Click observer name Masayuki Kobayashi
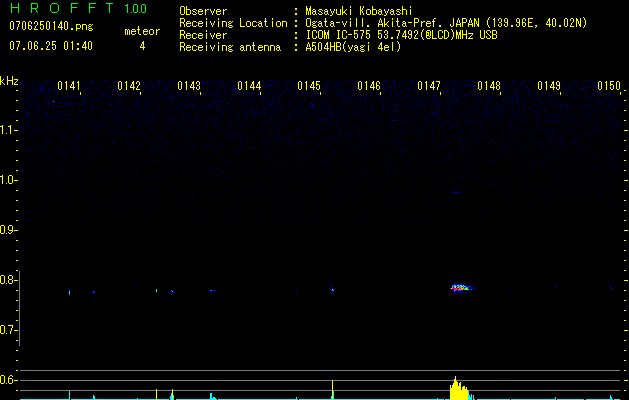The width and height of the screenshot is (629, 400). point(359,11)
